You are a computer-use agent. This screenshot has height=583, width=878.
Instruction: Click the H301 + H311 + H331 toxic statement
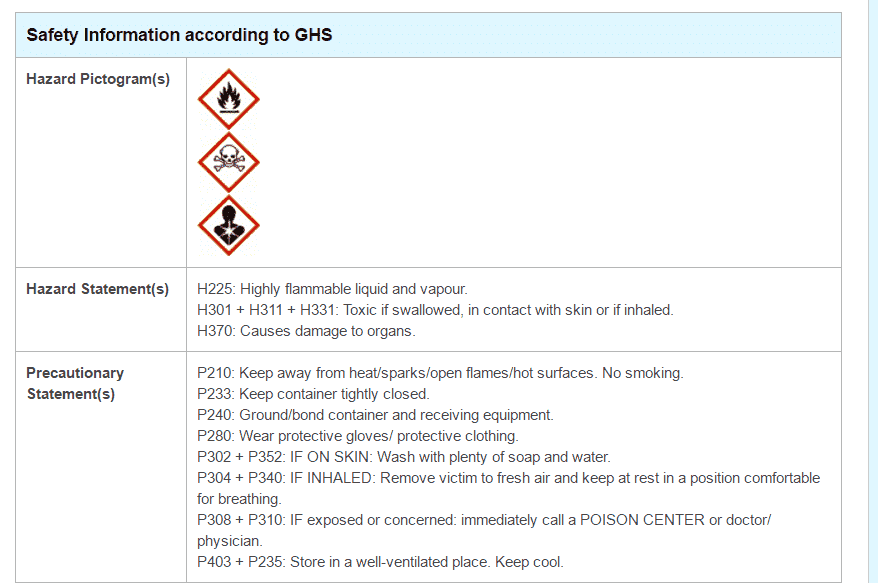[435, 310]
